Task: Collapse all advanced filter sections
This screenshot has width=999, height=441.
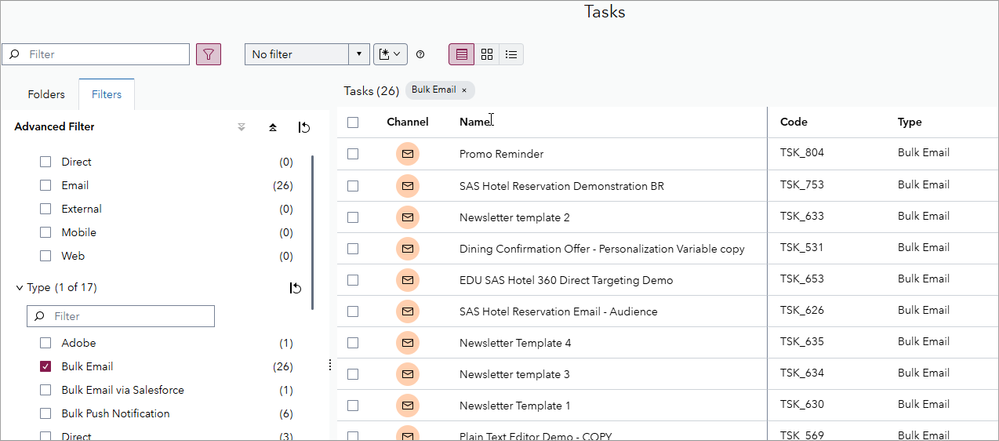Action: click(x=273, y=127)
